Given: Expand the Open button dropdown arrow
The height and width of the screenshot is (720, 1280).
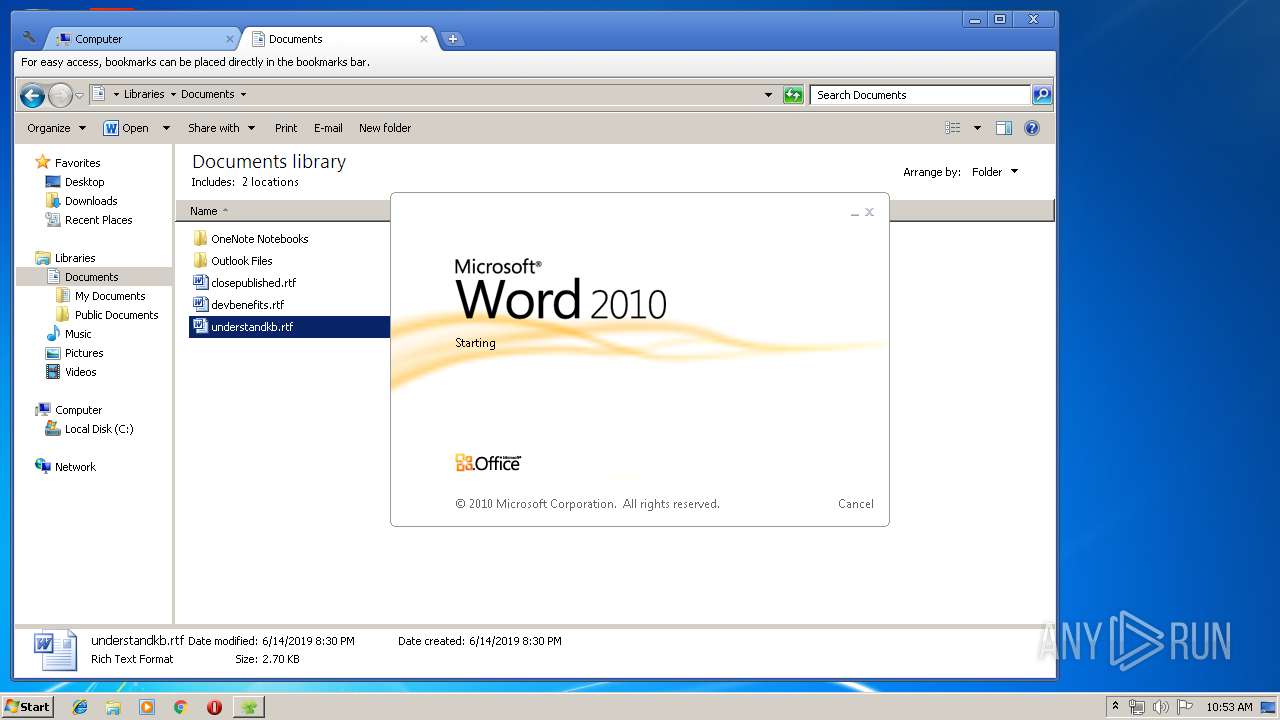Looking at the screenshot, I should (166, 128).
